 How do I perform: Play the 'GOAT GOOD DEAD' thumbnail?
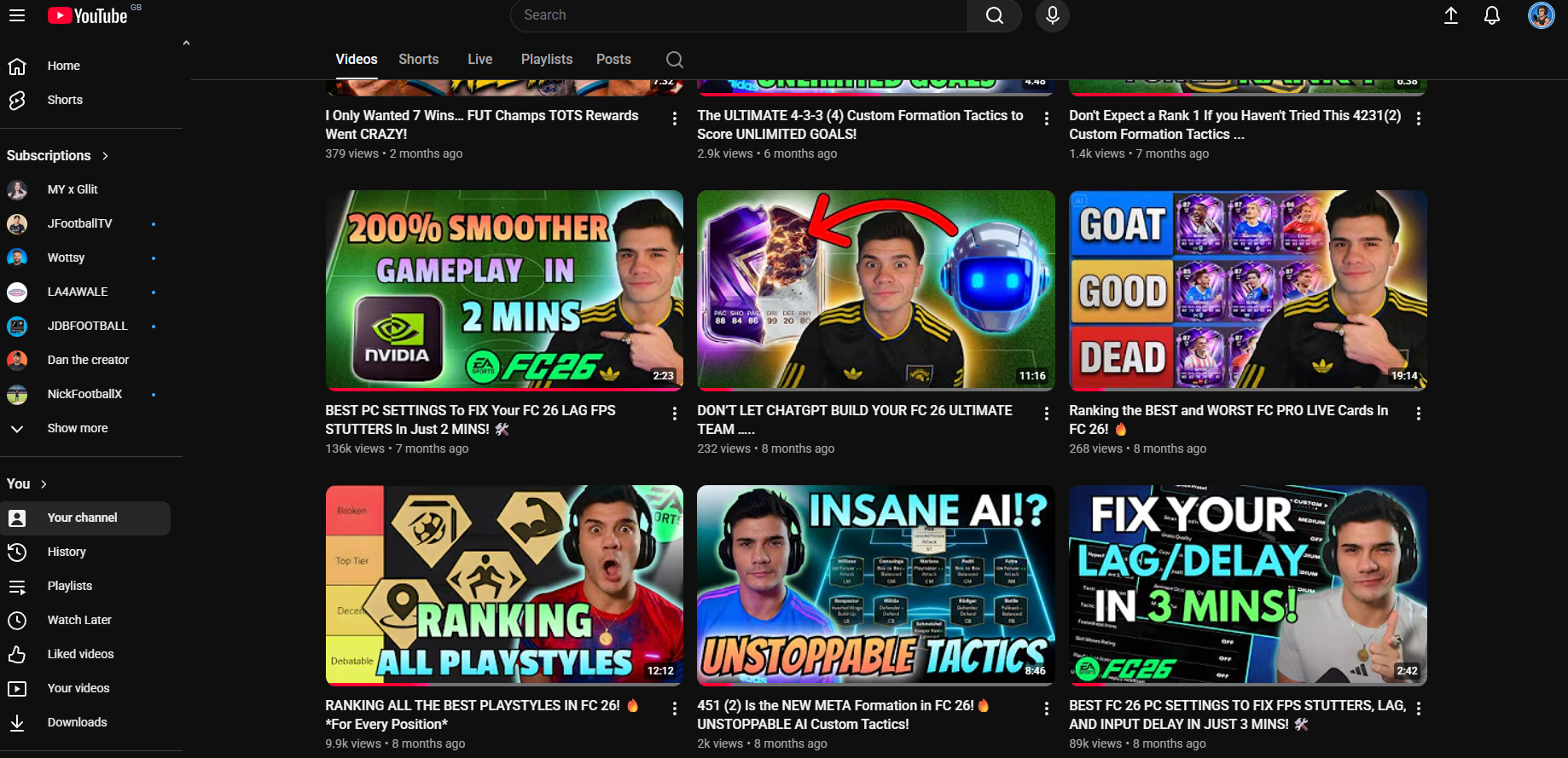coord(1248,290)
